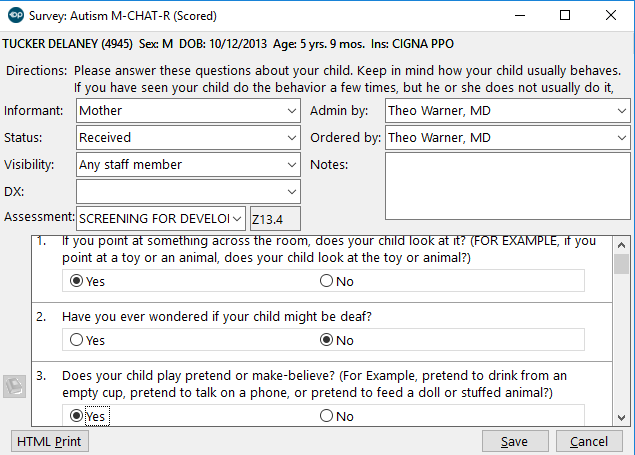Click the survey window's app icon in title bar

[x=14, y=16]
